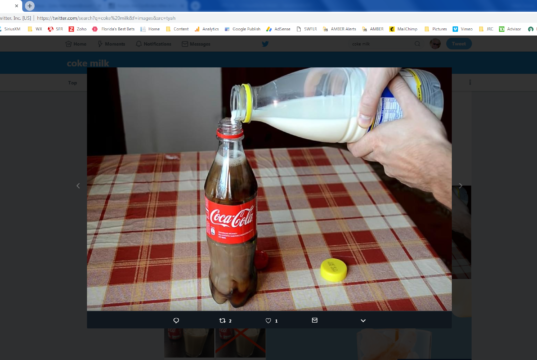Open the SWFLR bookmark
This screenshot has height=360, width=537.
pyautogui.click(x=307, y=29)
